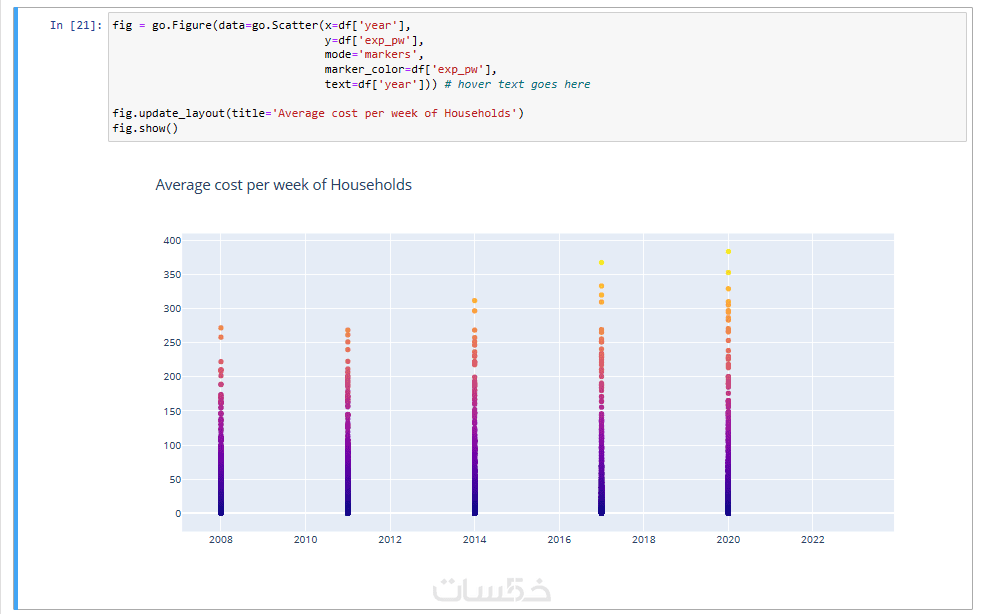Image resolution: width=984 pixels, height=614 pixels.
Task: Click the highest orange marker for 2008
Action: click(221, 328)
